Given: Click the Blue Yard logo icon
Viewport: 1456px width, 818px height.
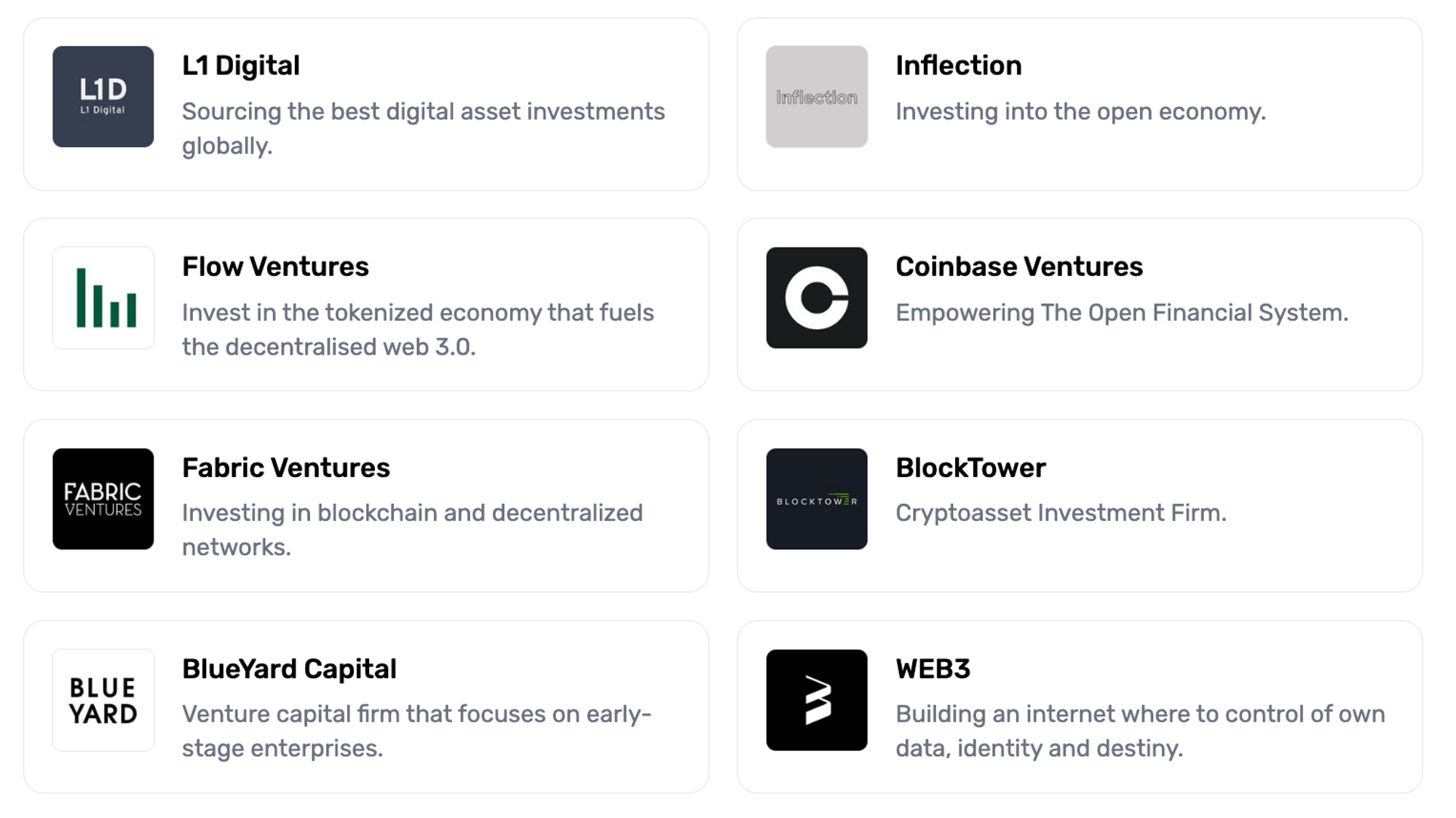Looking at the screenshot, I should point(103,700).
